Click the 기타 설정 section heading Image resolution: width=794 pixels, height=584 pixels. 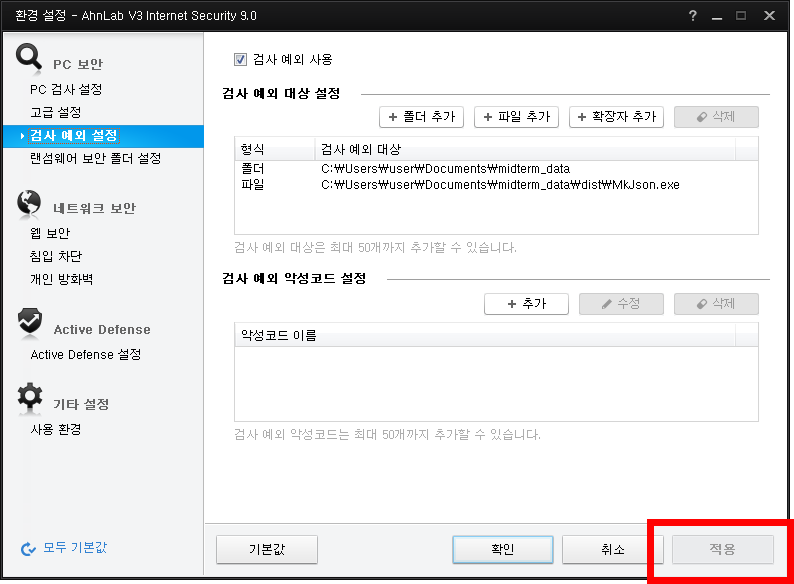tap(82, 404)
